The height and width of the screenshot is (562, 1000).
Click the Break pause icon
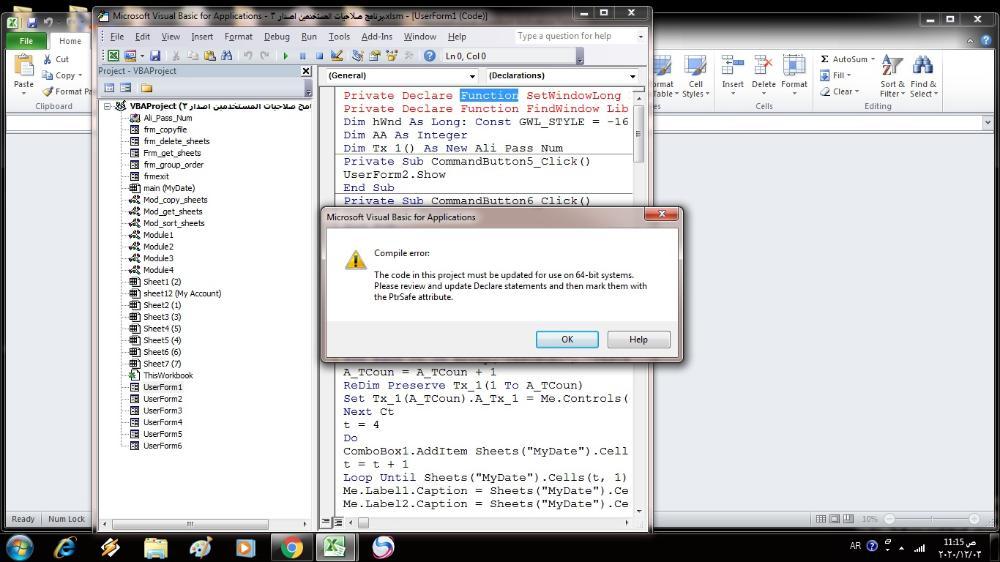(x=302, y=56)
